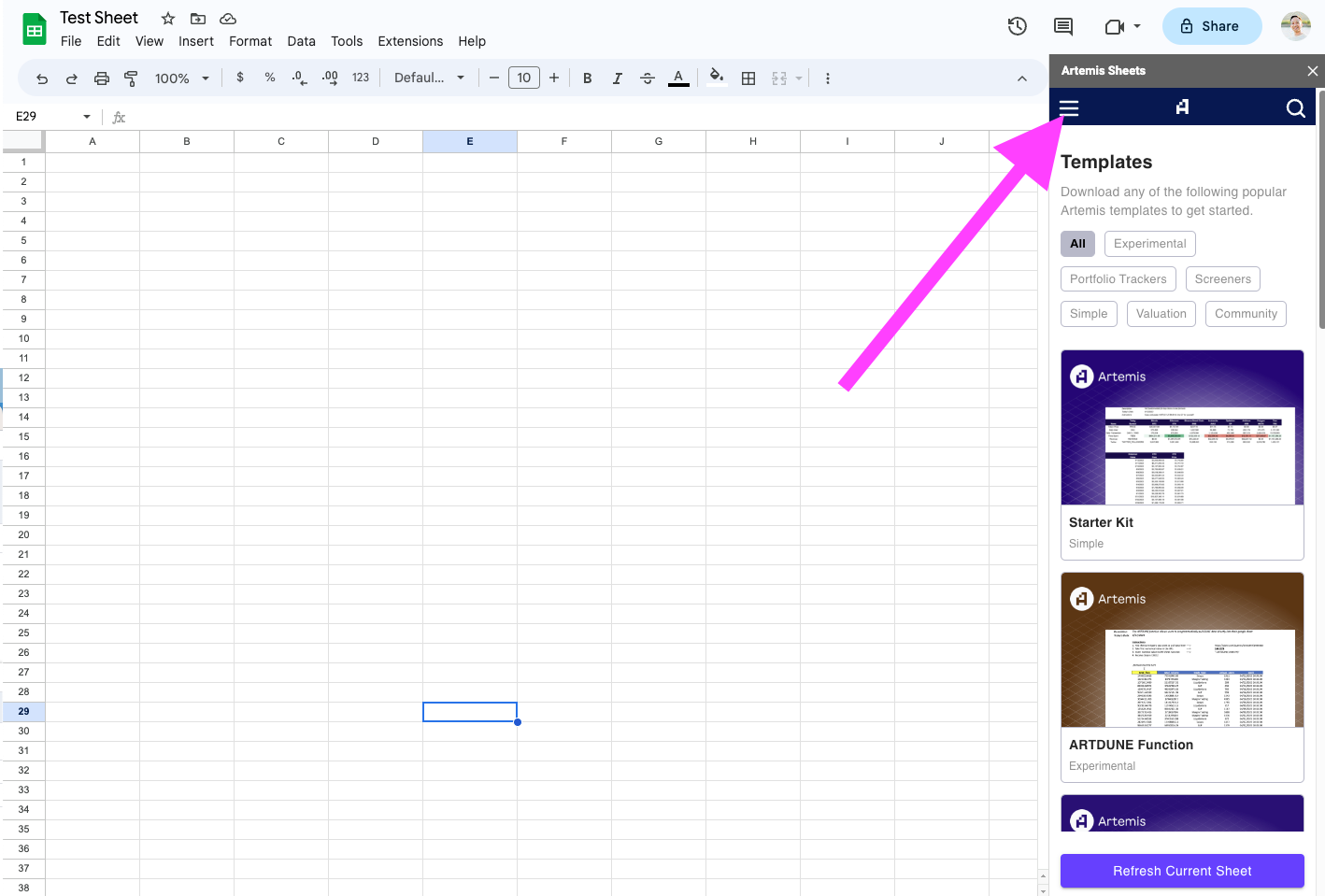Decrease font size with minus button
1325x896 pixels.
(494, 78)
